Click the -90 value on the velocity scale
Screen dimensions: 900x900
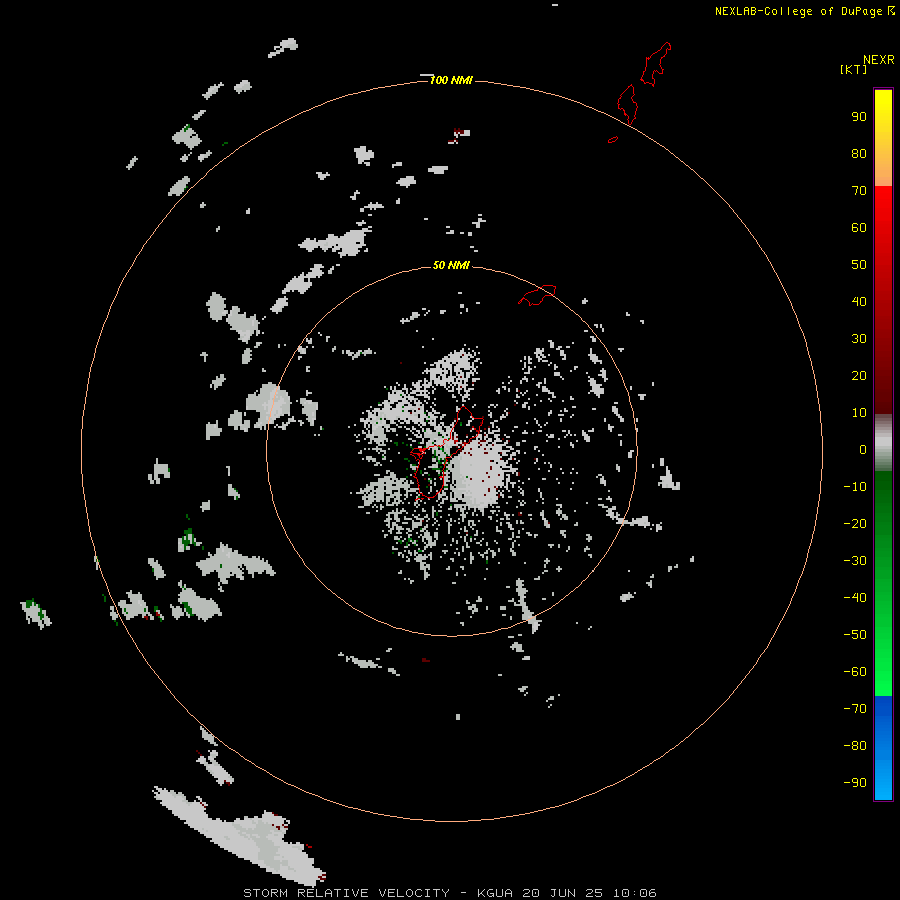click(x=855, y=783)
